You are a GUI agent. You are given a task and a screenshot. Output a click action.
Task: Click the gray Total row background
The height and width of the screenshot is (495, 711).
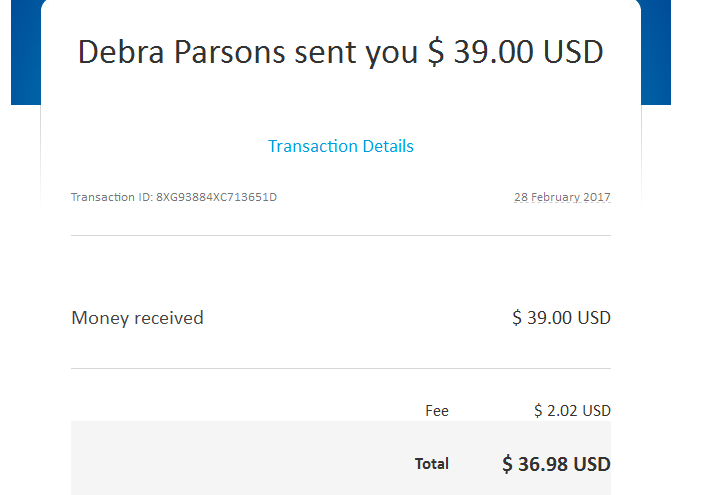[240, 459]
